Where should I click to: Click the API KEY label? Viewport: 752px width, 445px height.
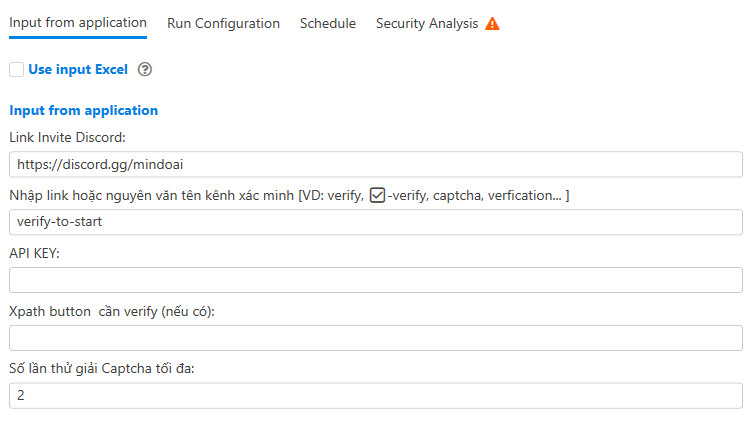(35, 254)
